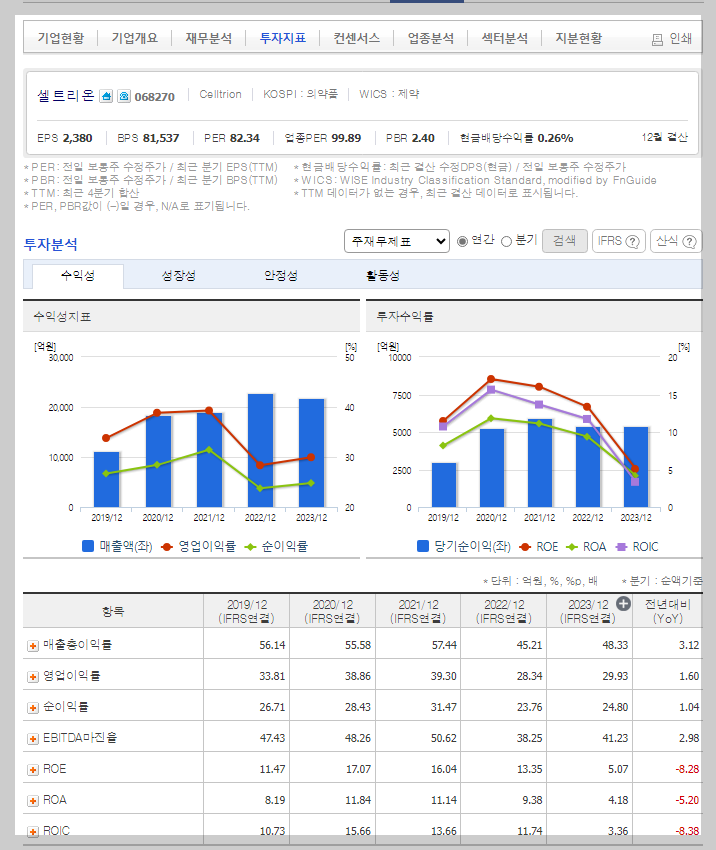
Task: Open the 컨센서스 menu tab
Action: [x=357, y=38]
